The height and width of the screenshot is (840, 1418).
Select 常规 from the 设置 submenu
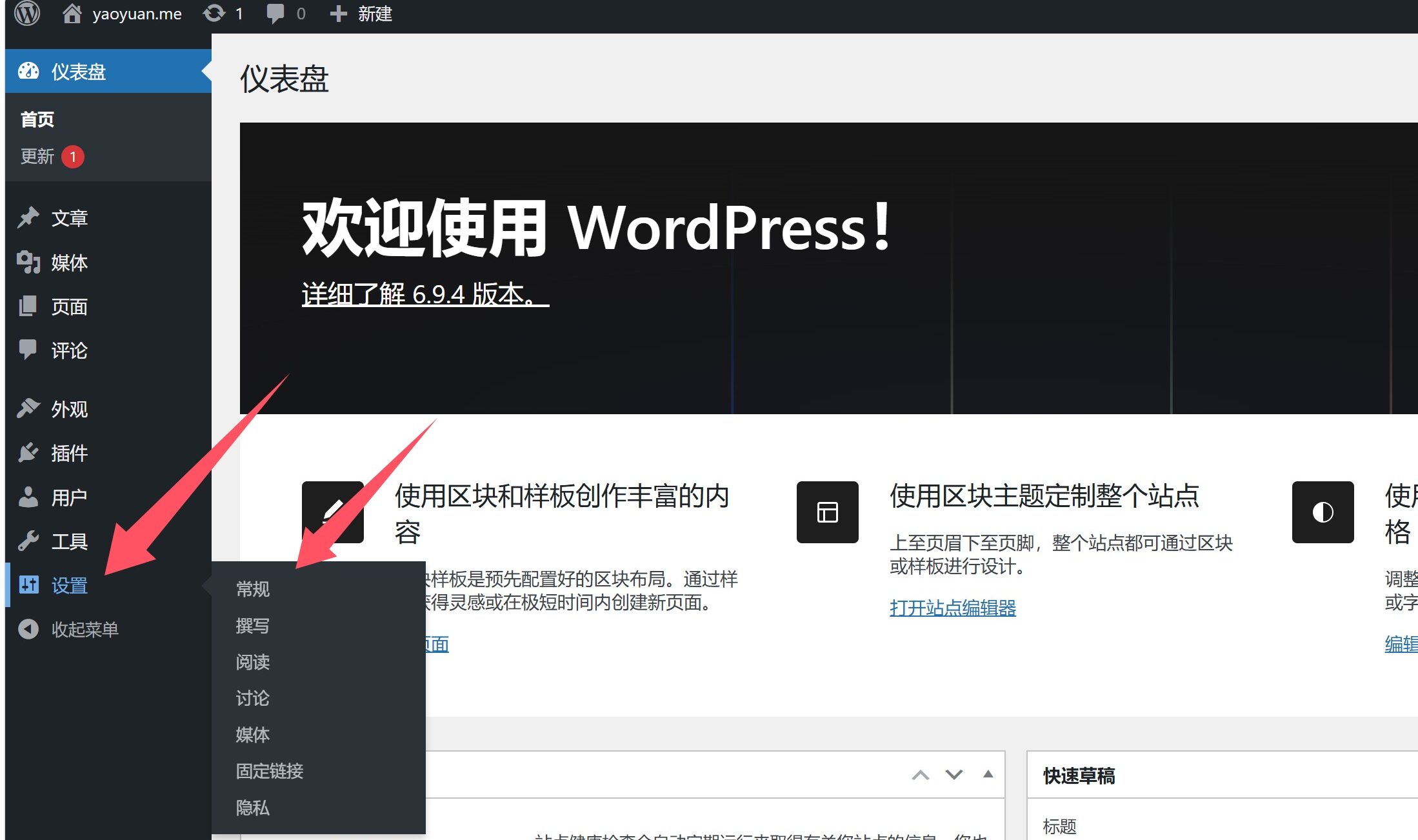pyautogui.click(x=252, y=589)
